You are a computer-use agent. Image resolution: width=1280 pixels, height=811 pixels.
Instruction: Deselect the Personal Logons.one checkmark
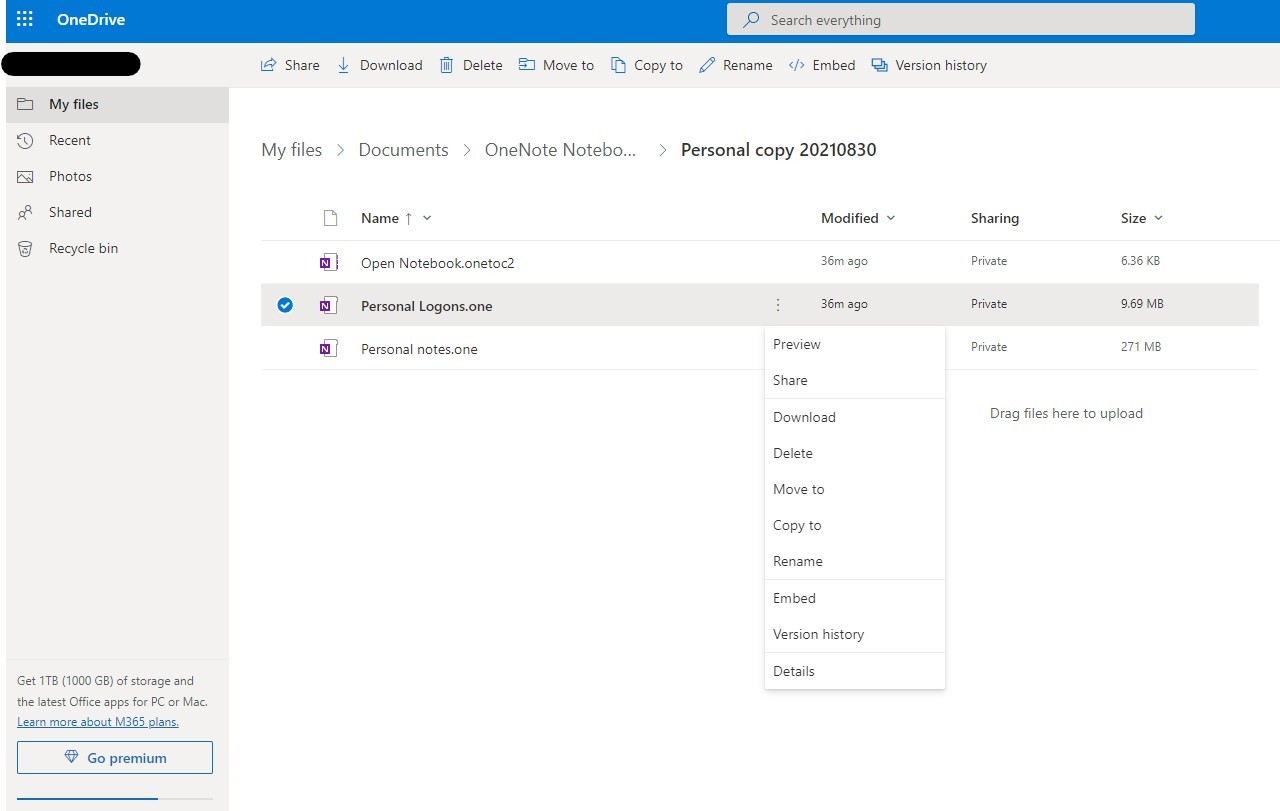point(285,305)
